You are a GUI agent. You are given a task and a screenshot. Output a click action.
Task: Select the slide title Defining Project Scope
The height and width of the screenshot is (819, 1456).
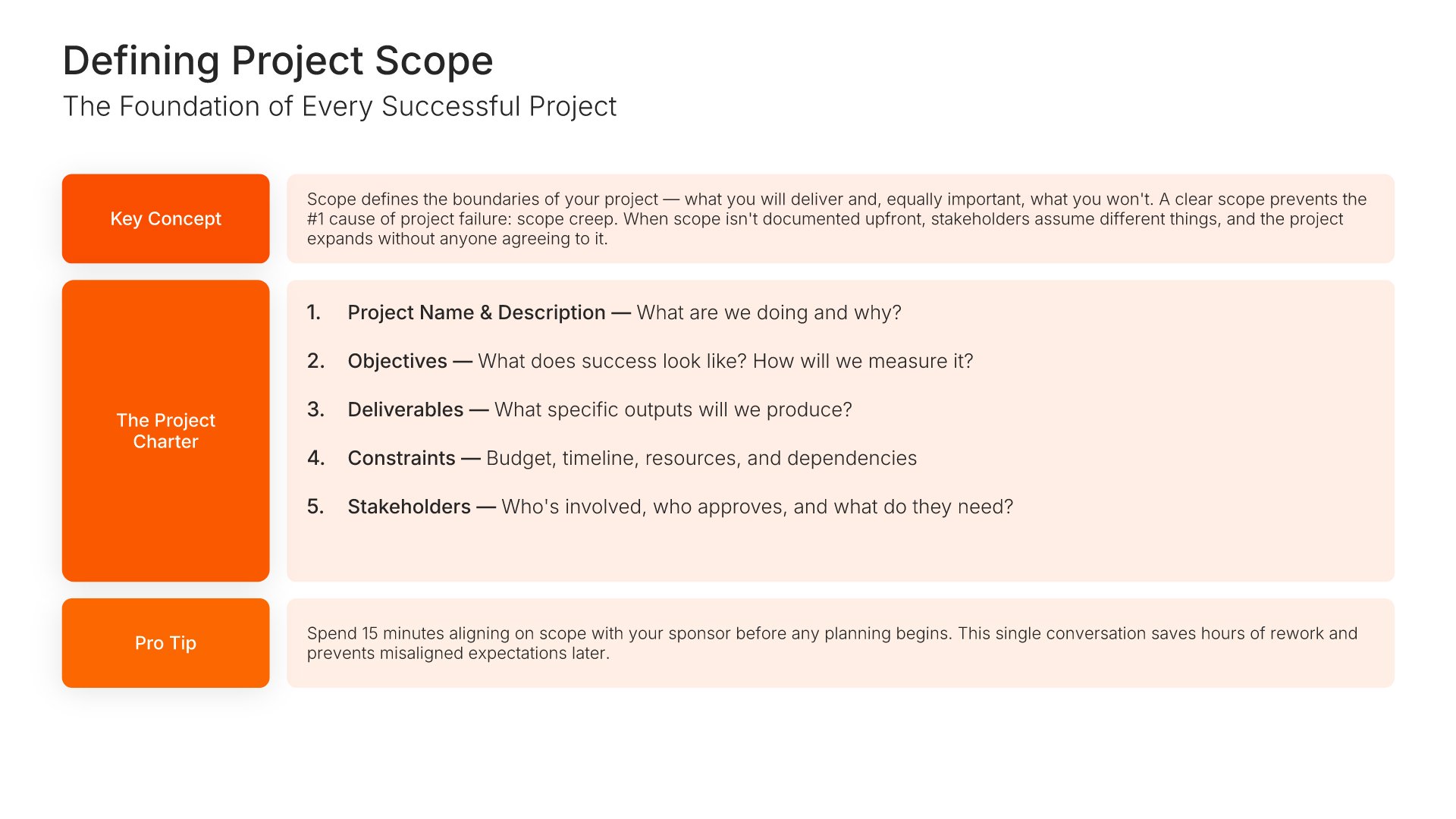(278, 61)
